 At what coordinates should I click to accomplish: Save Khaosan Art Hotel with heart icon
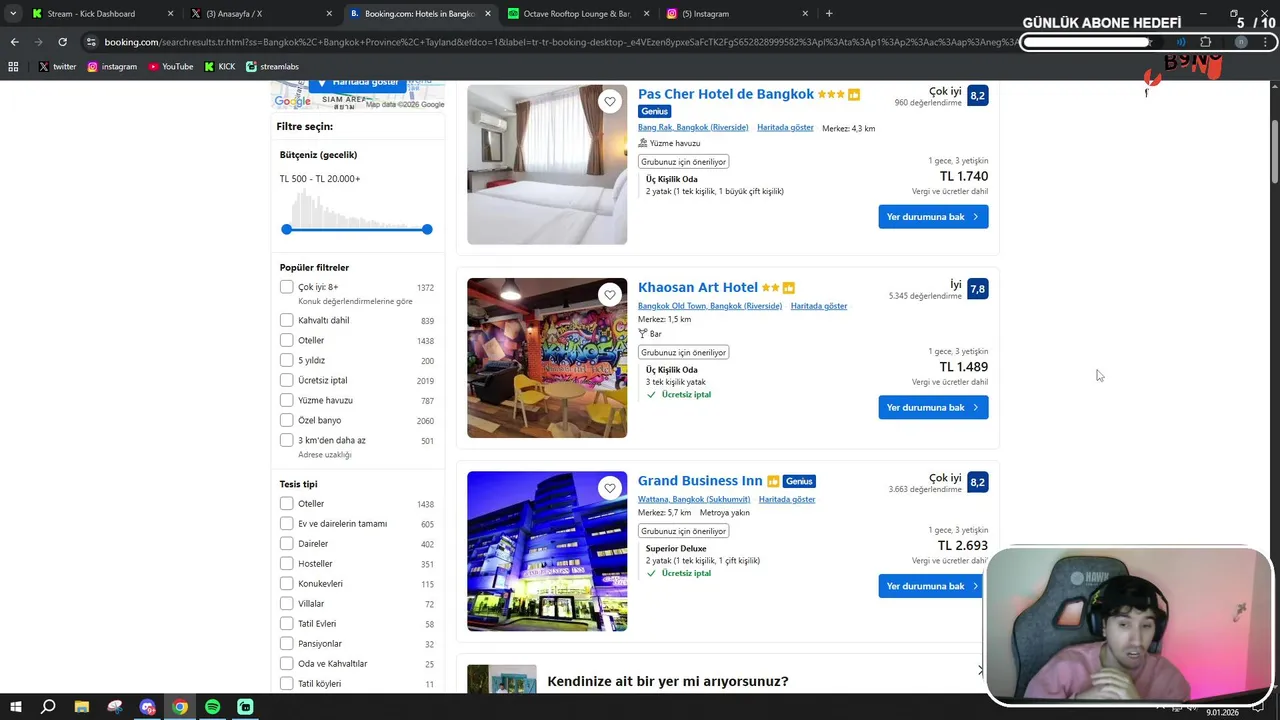click(x=610, y=295)
